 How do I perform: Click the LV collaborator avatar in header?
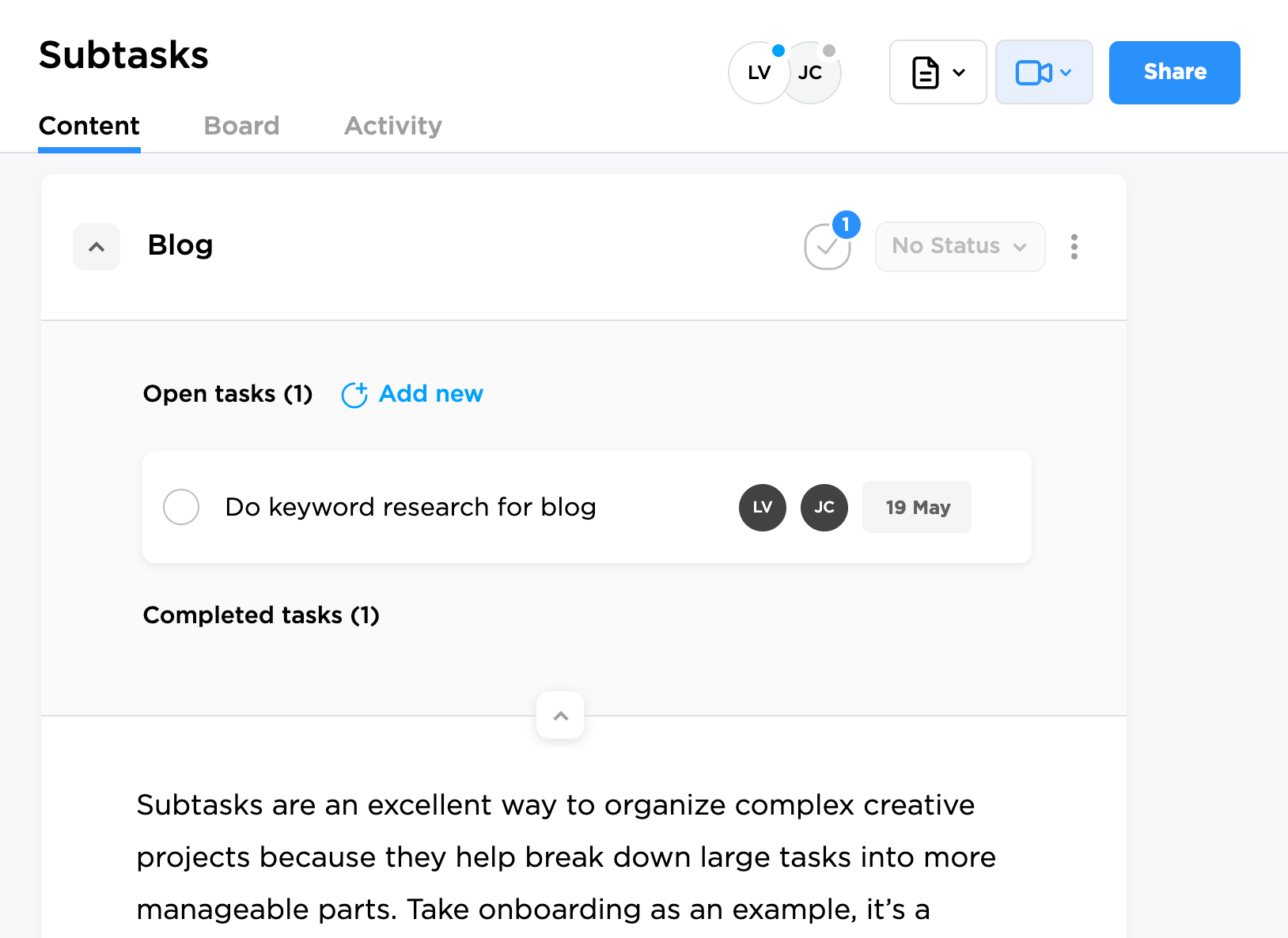758,73
